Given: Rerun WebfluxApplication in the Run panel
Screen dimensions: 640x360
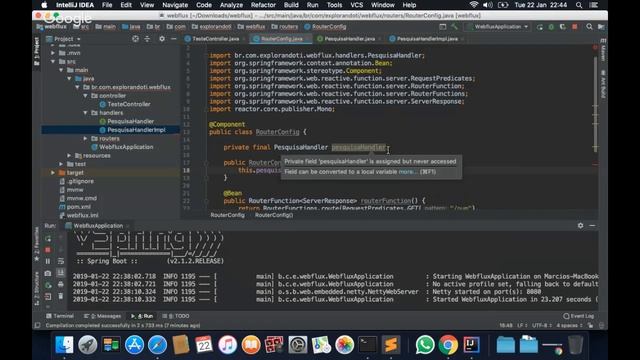Looking at the screenshot, I should click(x=48, y=239).
